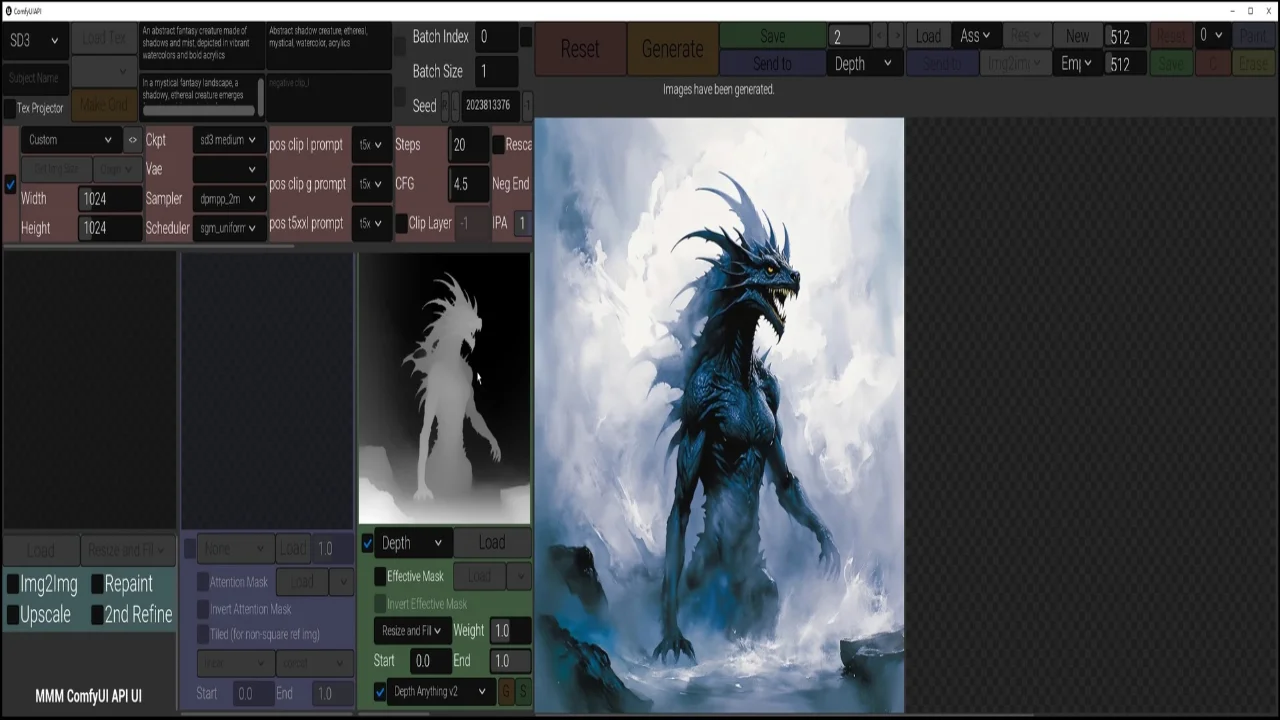
Task: Click the width/height swap arrows icon
Action: [132, 140]
